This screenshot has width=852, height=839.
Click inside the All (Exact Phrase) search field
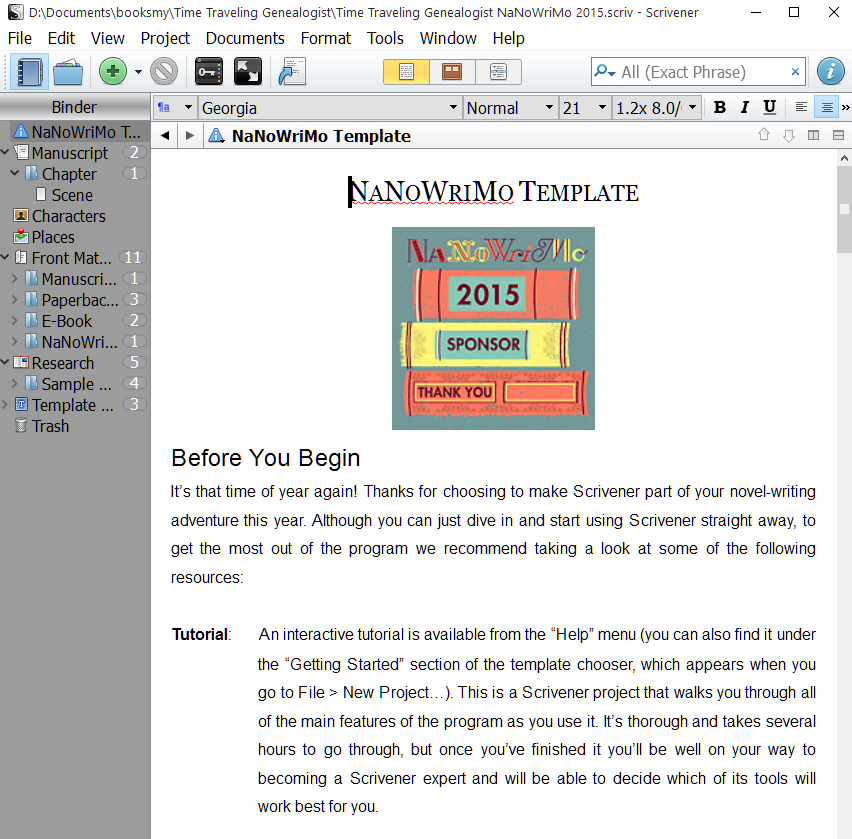click(700, 71)
